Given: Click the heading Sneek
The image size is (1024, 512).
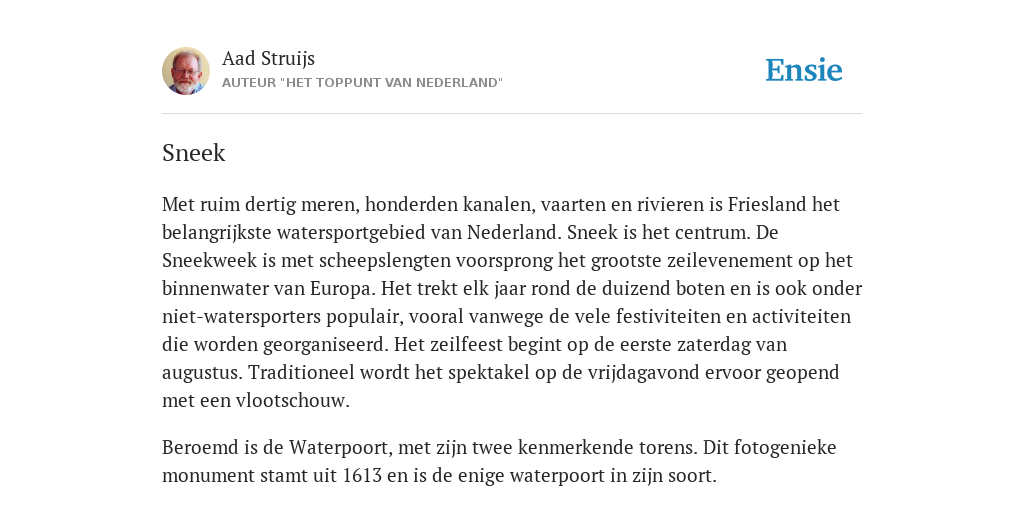Looking at the screenshot, I should point(193,153).
